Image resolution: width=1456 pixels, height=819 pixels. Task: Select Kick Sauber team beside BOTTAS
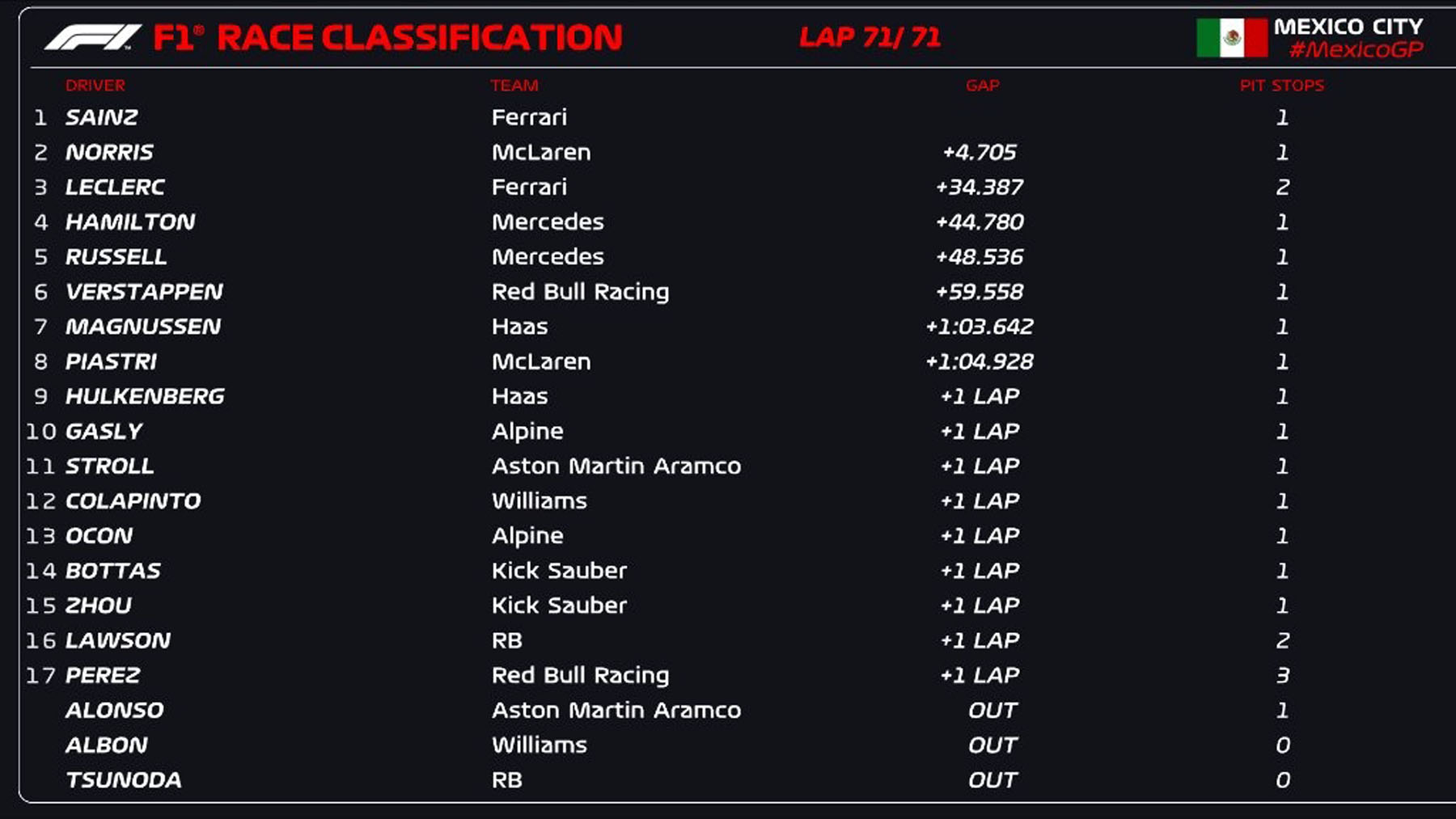click(560, 571)
